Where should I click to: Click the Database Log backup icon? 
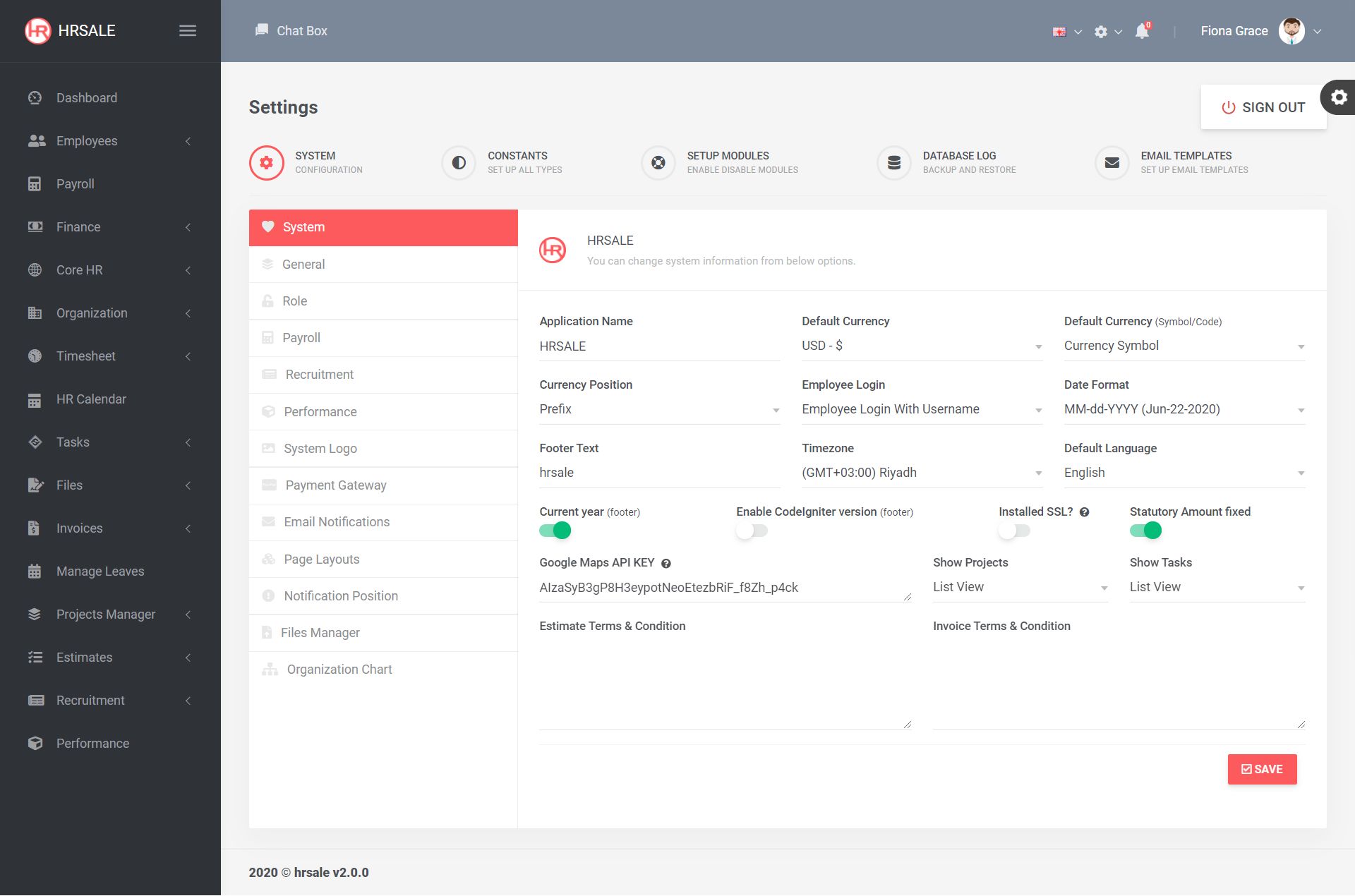[x=893, y=163]
